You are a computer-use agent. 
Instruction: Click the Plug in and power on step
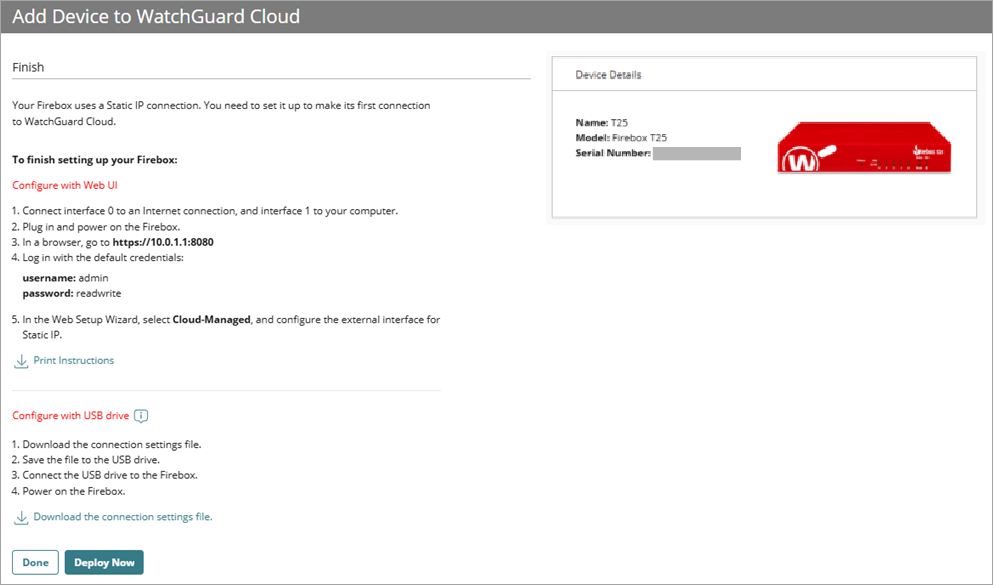pyautogui.click(x=96, y=227)
